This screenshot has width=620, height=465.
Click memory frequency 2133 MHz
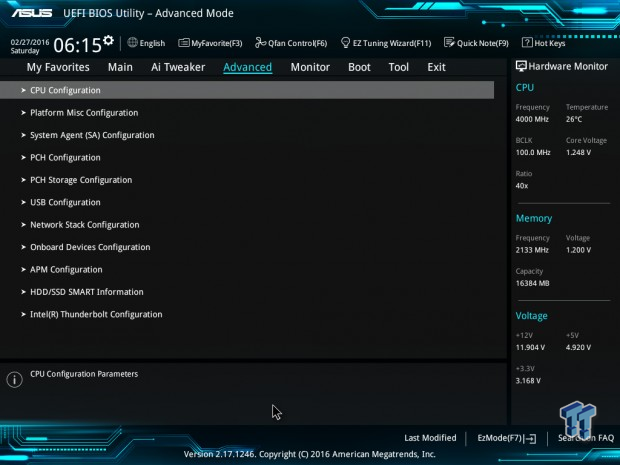(x=532, y=250)
